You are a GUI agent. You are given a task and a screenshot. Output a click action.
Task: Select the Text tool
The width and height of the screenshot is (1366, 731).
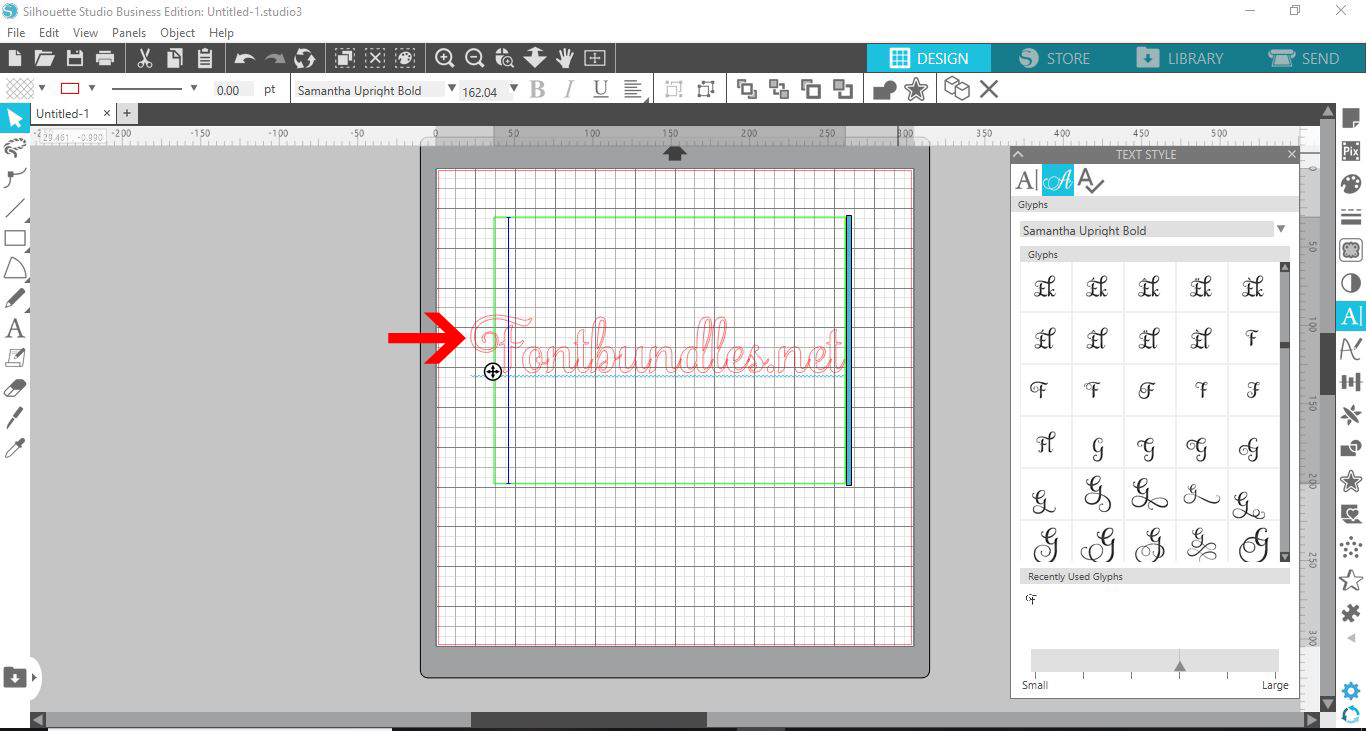(x=15, y=327)
